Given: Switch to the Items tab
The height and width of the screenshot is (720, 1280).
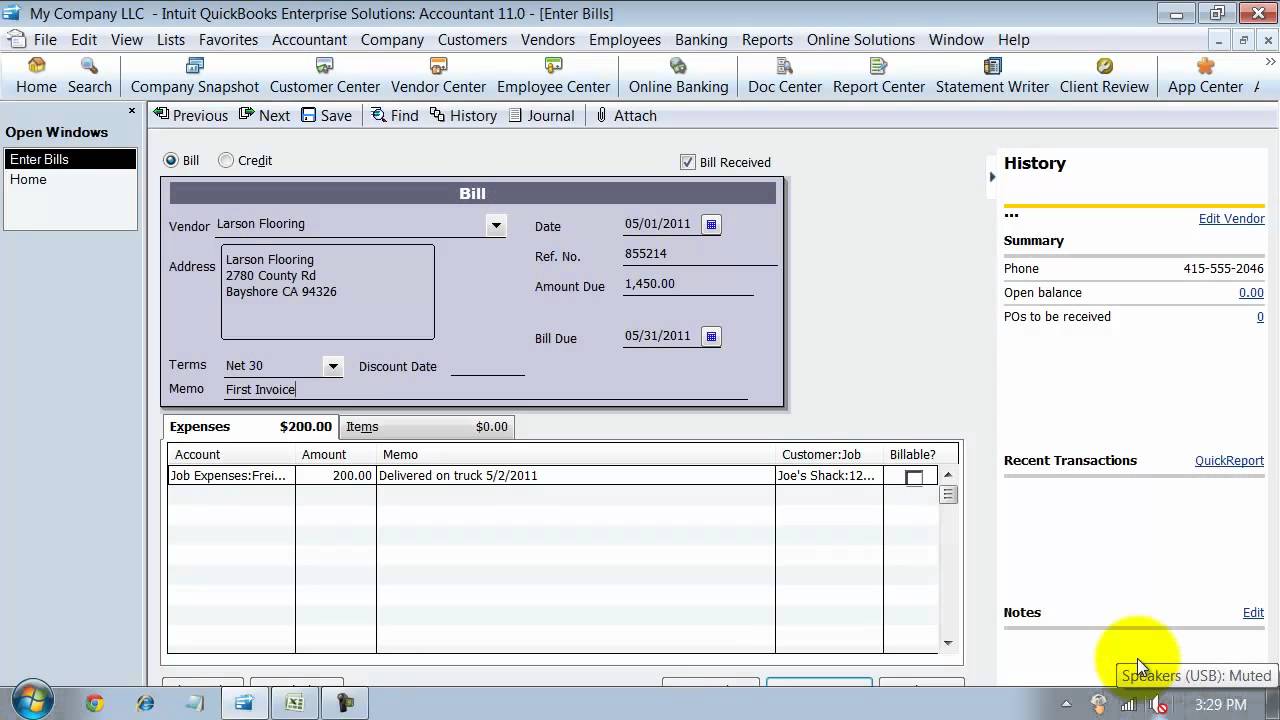Looking at the screenshot, I should pyautogui.click(x=427, y=427).
